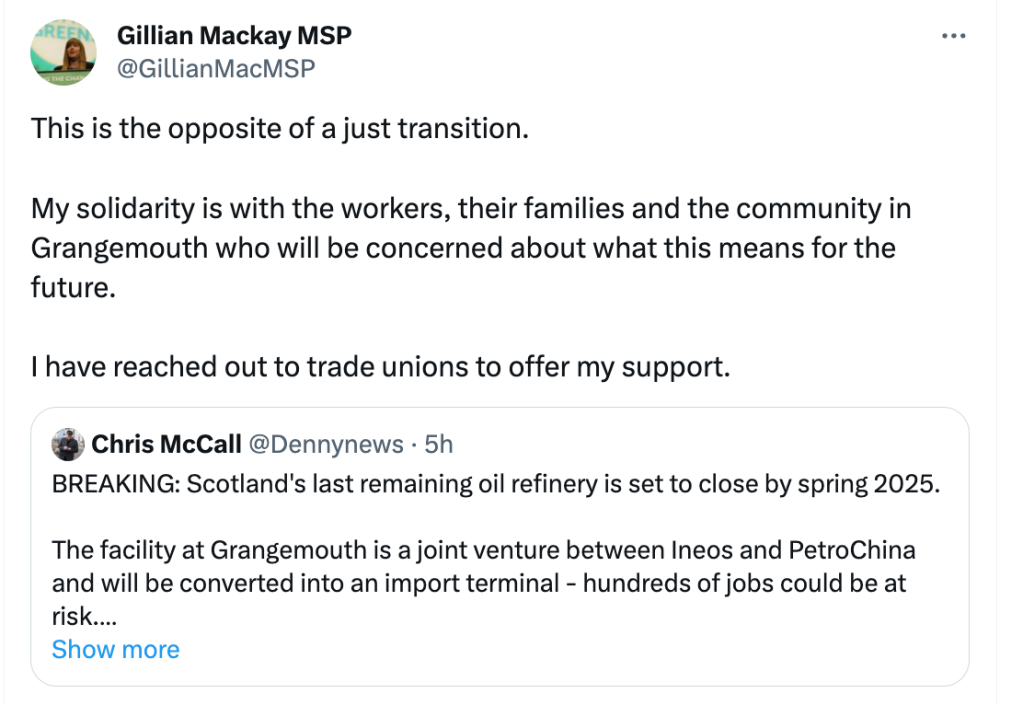Click the BREAKING headline line in quoted tweet
1023x705 pixels.
point(495,485)
